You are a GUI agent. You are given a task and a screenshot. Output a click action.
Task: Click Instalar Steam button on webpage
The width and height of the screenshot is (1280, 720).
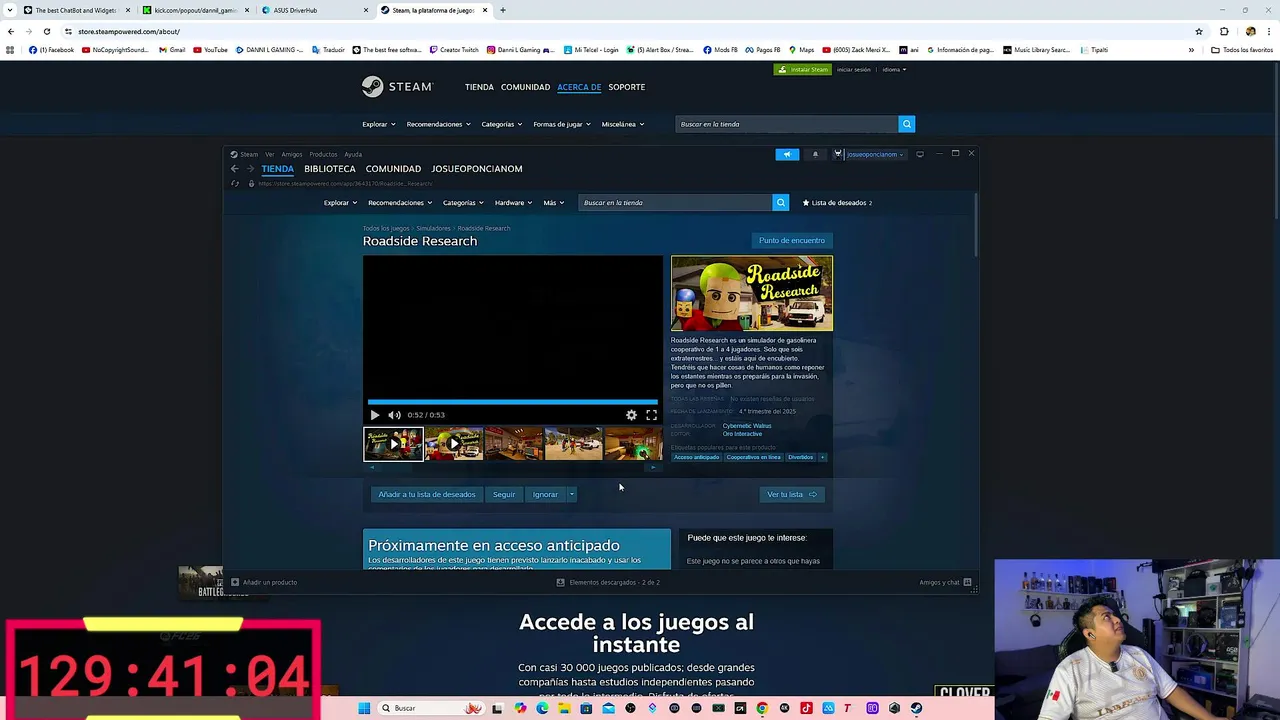click(803, 70)
